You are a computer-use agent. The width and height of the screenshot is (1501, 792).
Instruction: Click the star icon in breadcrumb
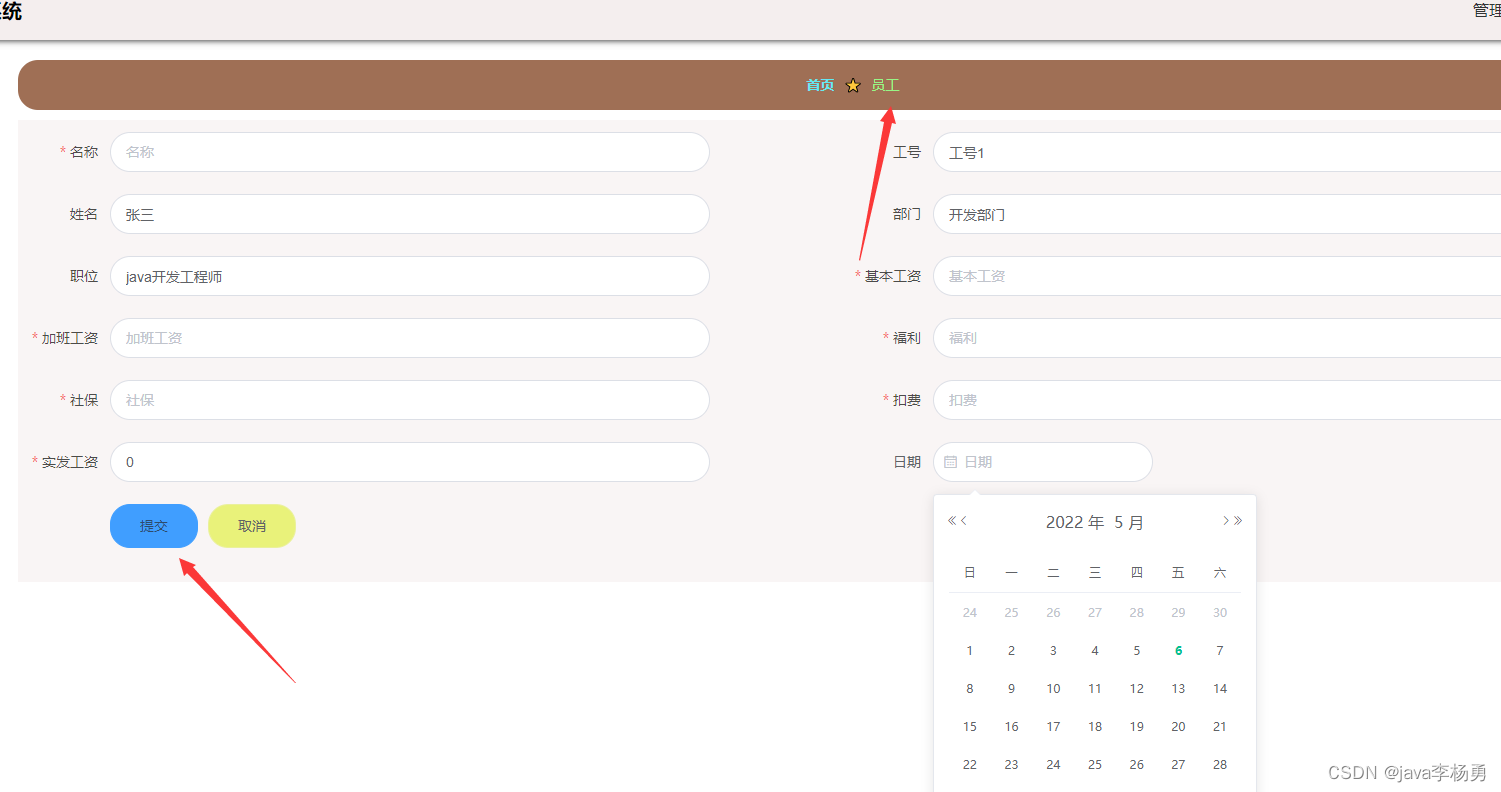pos(853,86)
